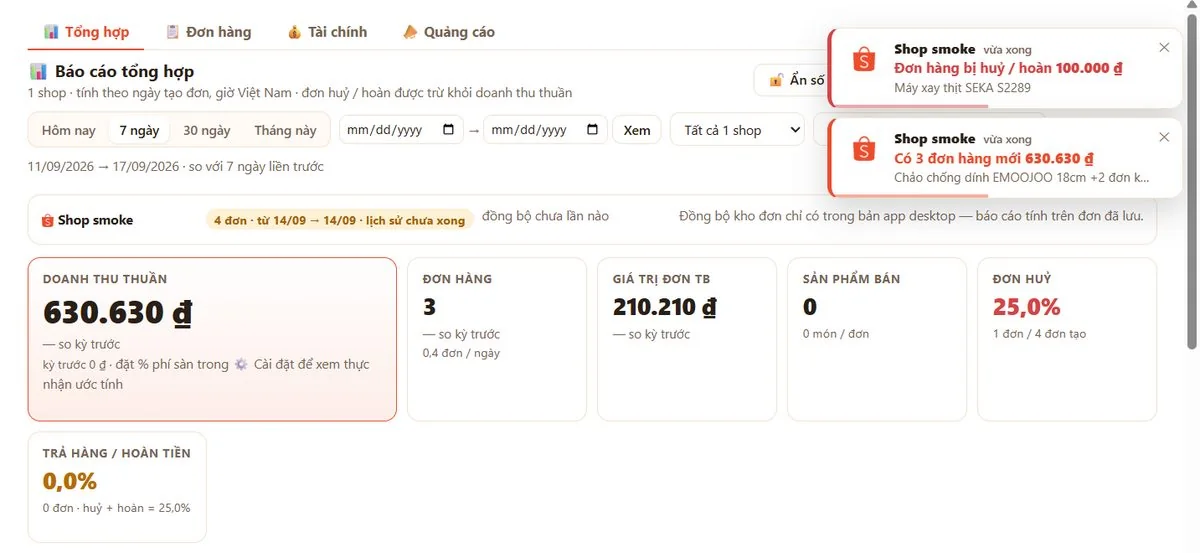The height and width of the screenshot is (553, 1200).
Task: Click the Trả hàng / Hoàn tiền value 0,0%
Action: click(70, 481)
